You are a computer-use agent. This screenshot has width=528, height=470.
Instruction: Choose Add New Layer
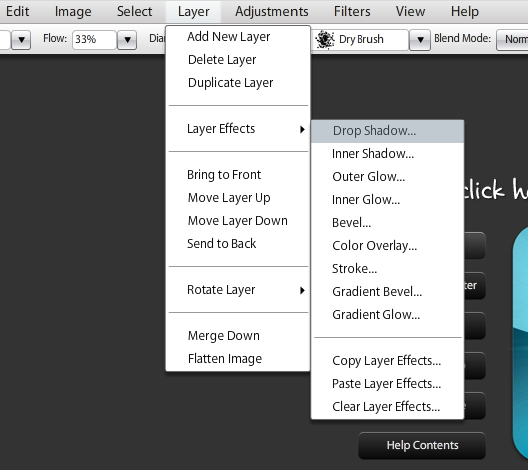click(x=238, y=37)
